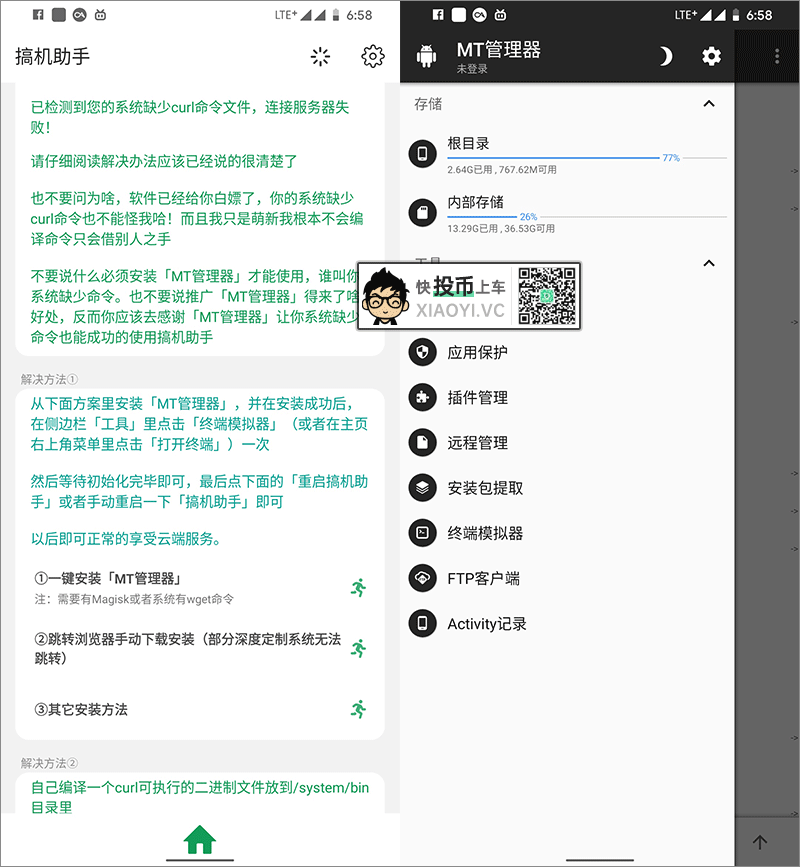Viewport: 800px width, 867px height.
Task: Click 内部存储 26% usage bar
Action: [x=587, y=217]
